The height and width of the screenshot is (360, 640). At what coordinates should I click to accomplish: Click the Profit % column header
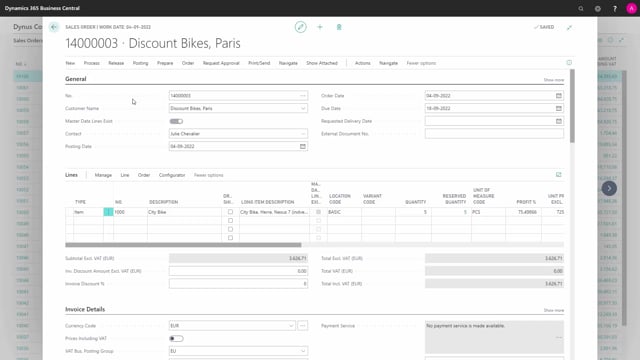526,202
